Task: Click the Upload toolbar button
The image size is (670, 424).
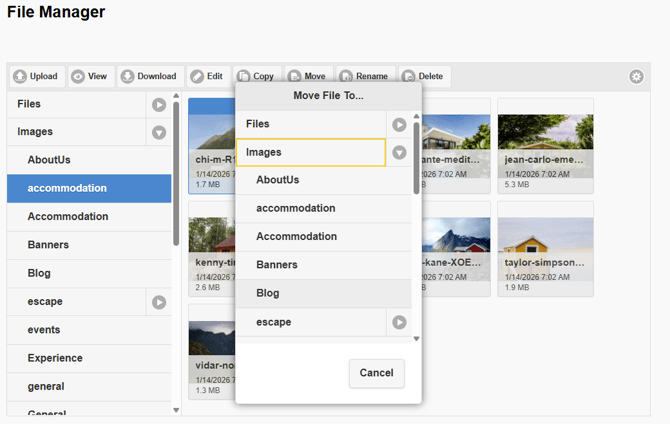Action: pyautogui.click(x=37, y=77)
